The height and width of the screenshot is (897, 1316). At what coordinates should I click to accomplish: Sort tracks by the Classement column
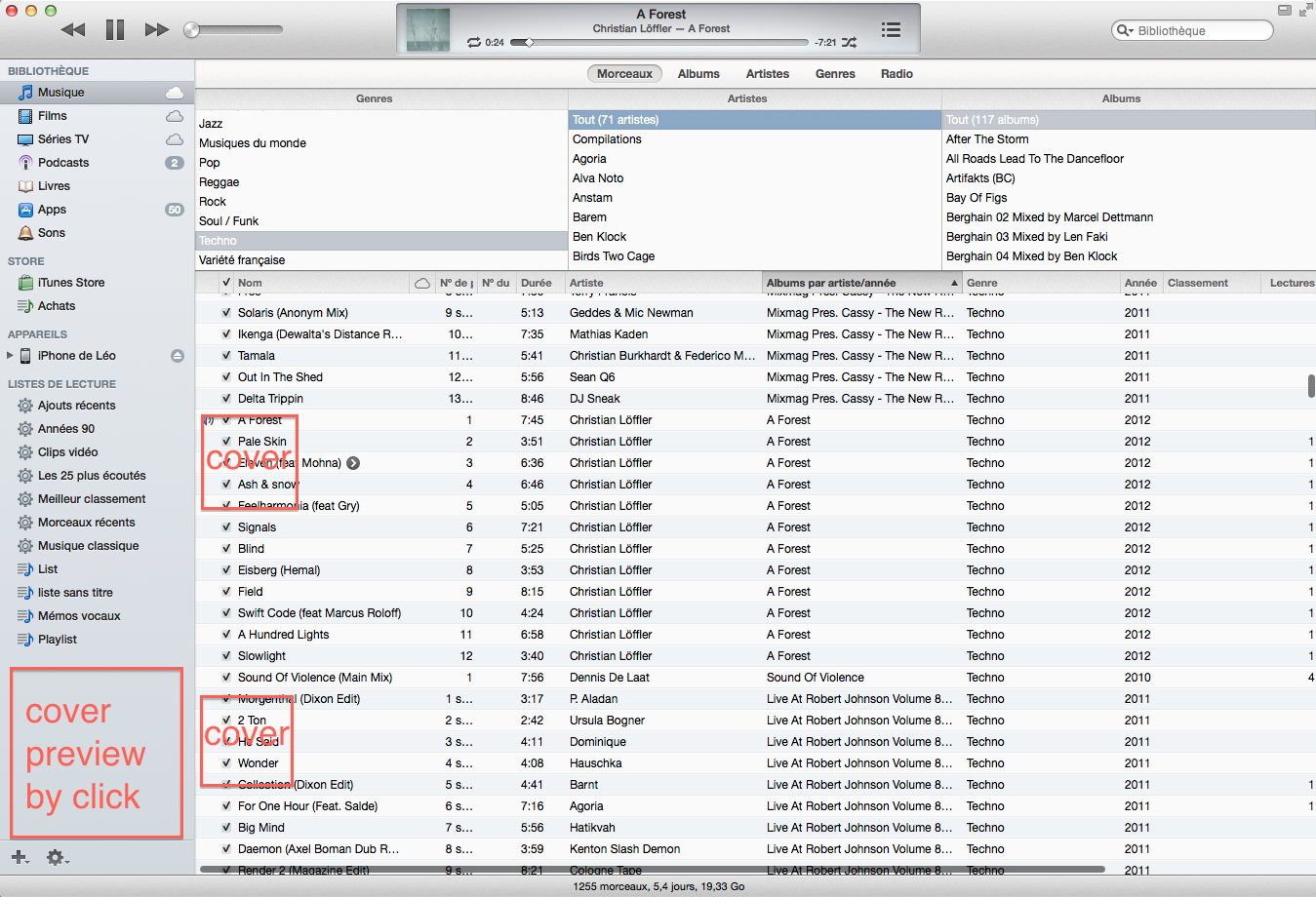1212,283
